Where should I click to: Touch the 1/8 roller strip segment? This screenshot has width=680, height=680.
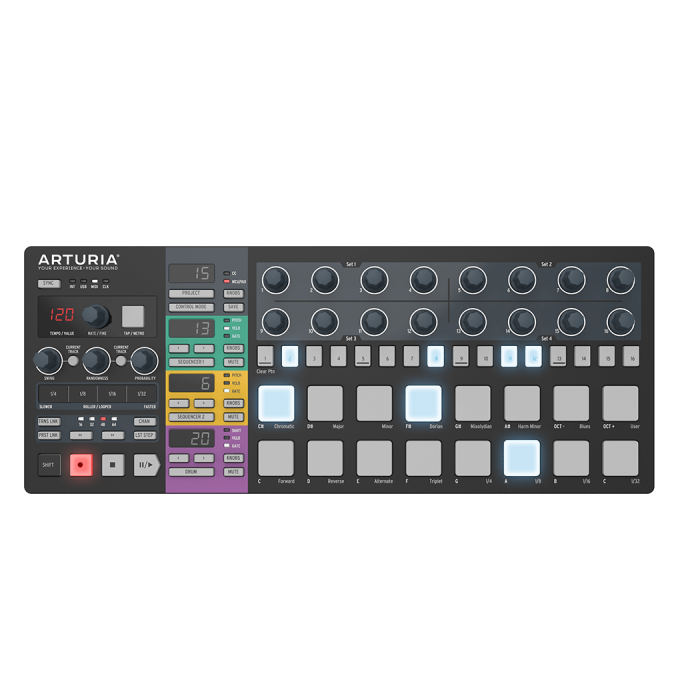coord(83,394)
